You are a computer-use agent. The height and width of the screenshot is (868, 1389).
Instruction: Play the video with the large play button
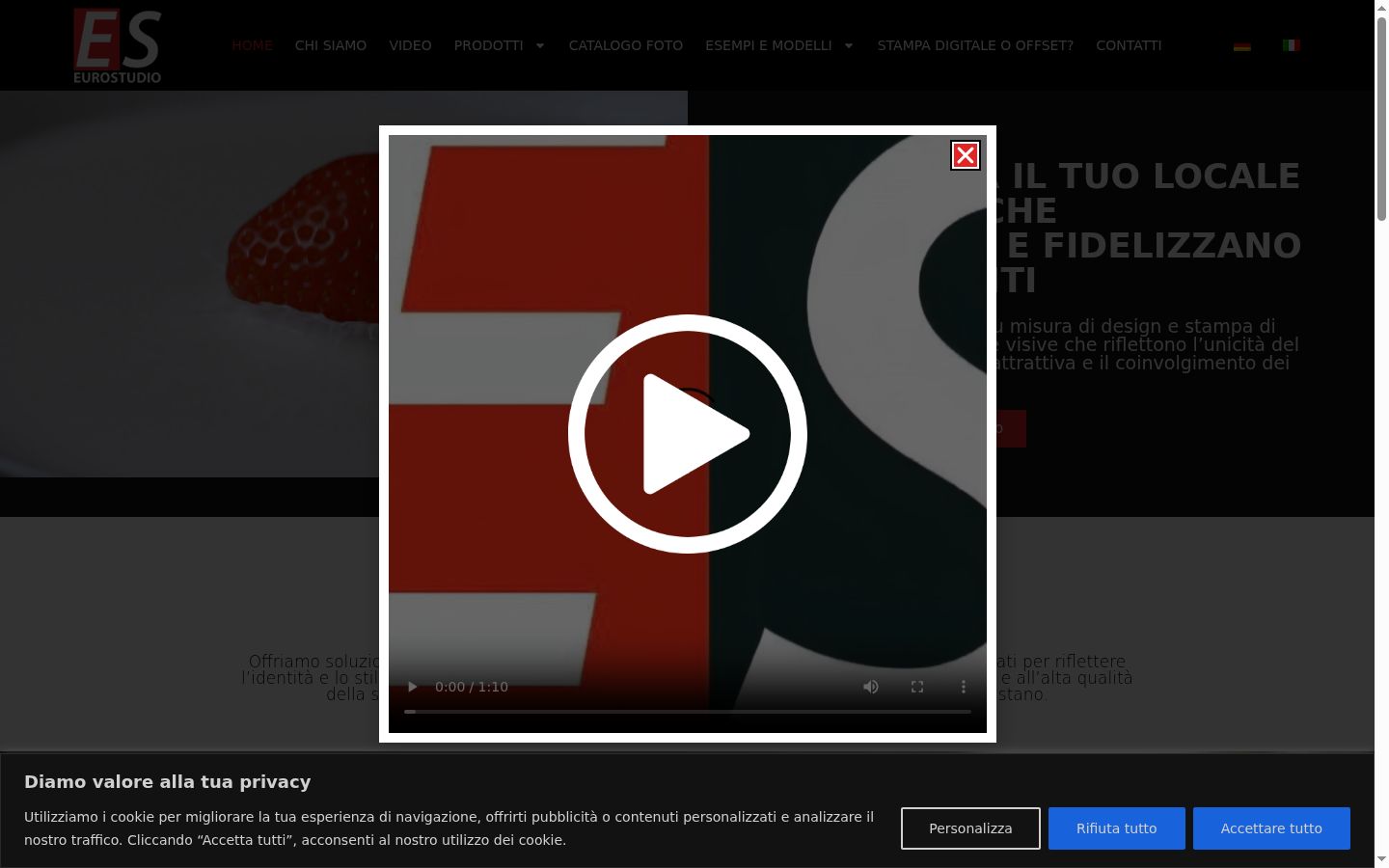tap(688, 434)
